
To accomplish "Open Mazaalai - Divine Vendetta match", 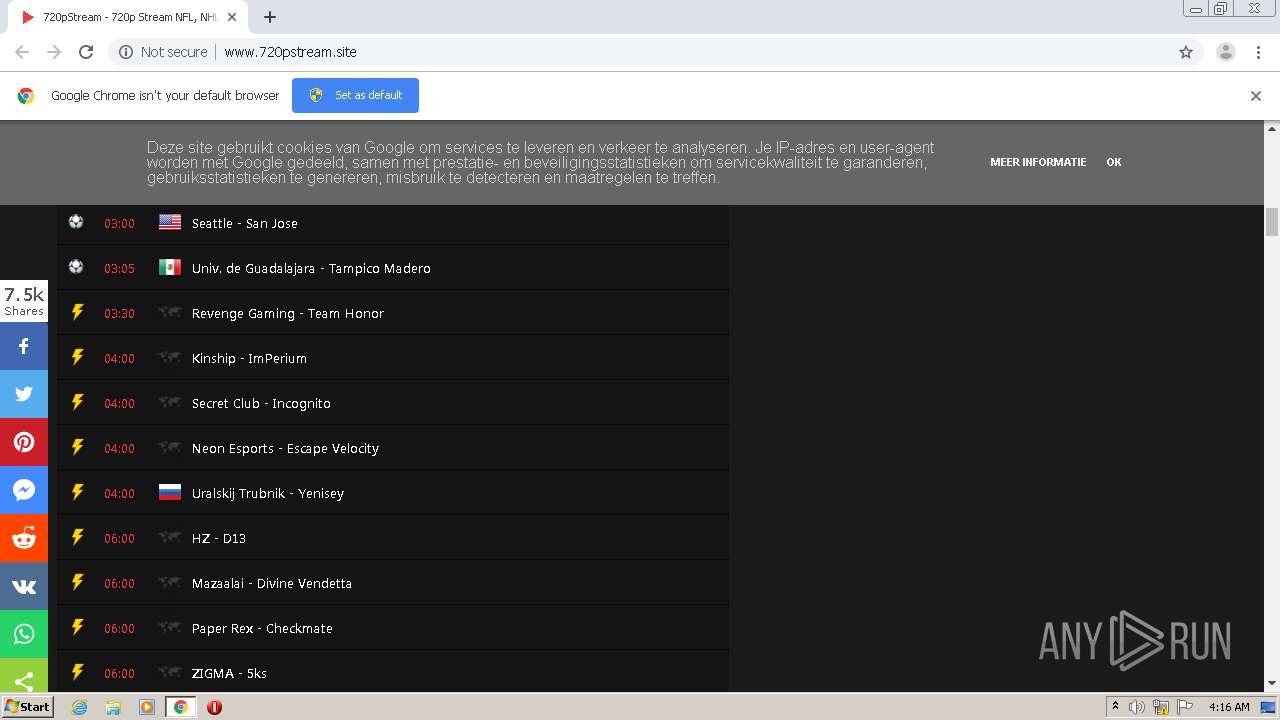I will coord(272,583).
